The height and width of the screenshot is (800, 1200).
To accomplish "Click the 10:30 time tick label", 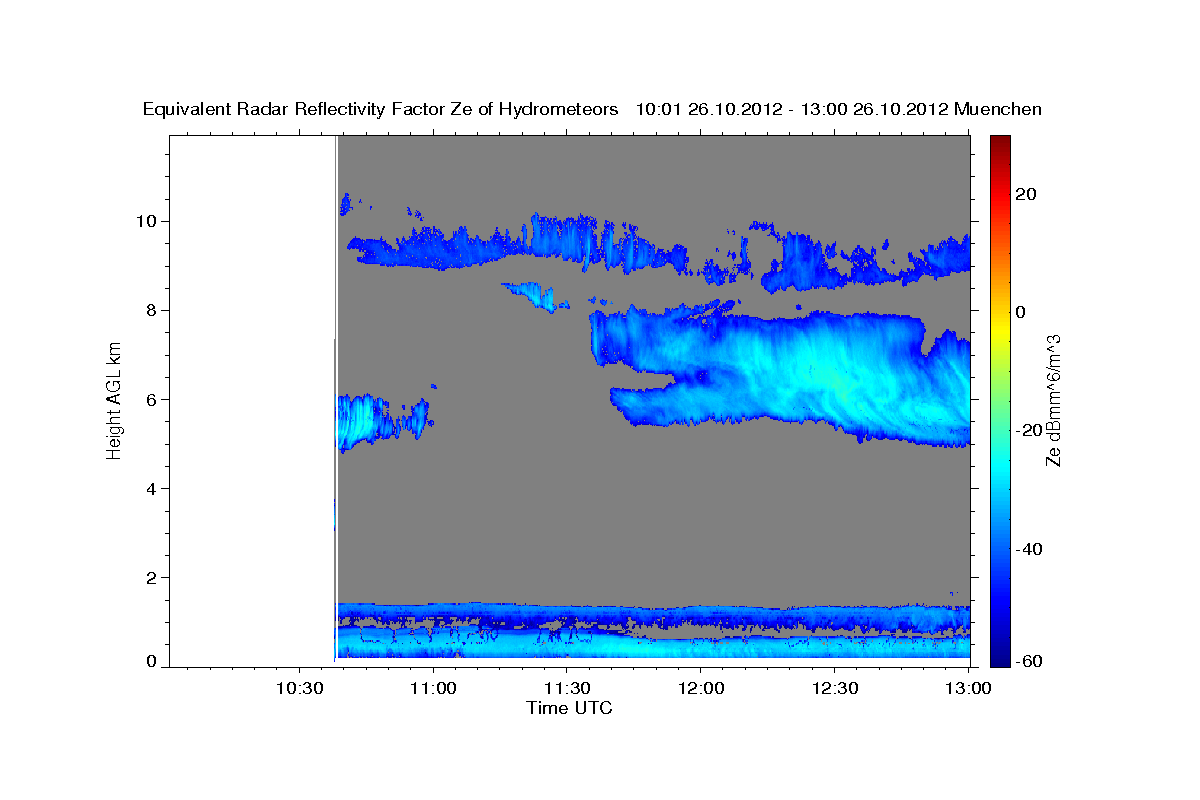I will click(300, 689).
